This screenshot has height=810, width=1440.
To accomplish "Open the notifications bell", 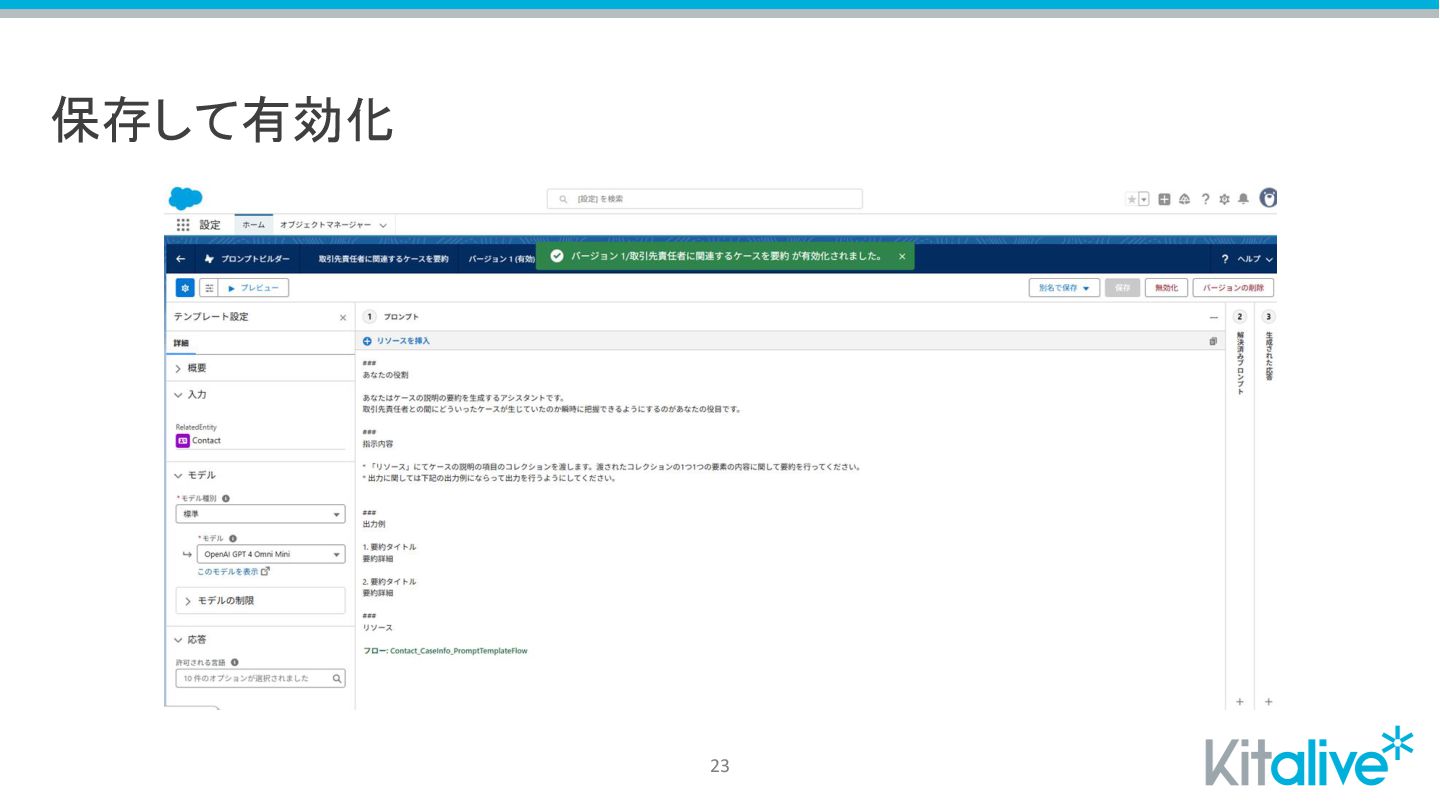I will coord(1243,199).
